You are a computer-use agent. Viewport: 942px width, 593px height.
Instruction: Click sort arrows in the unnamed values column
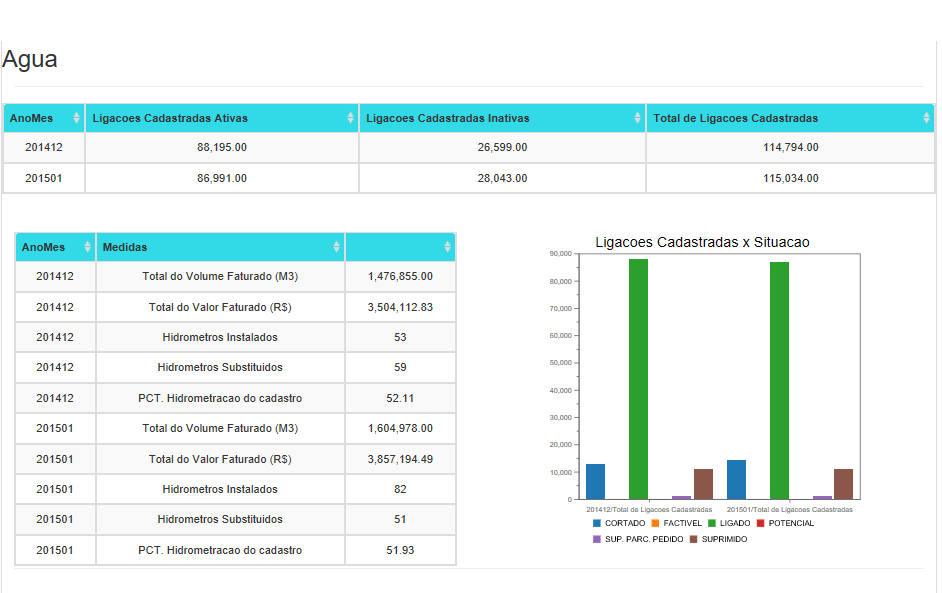click(x=447, y=247)
